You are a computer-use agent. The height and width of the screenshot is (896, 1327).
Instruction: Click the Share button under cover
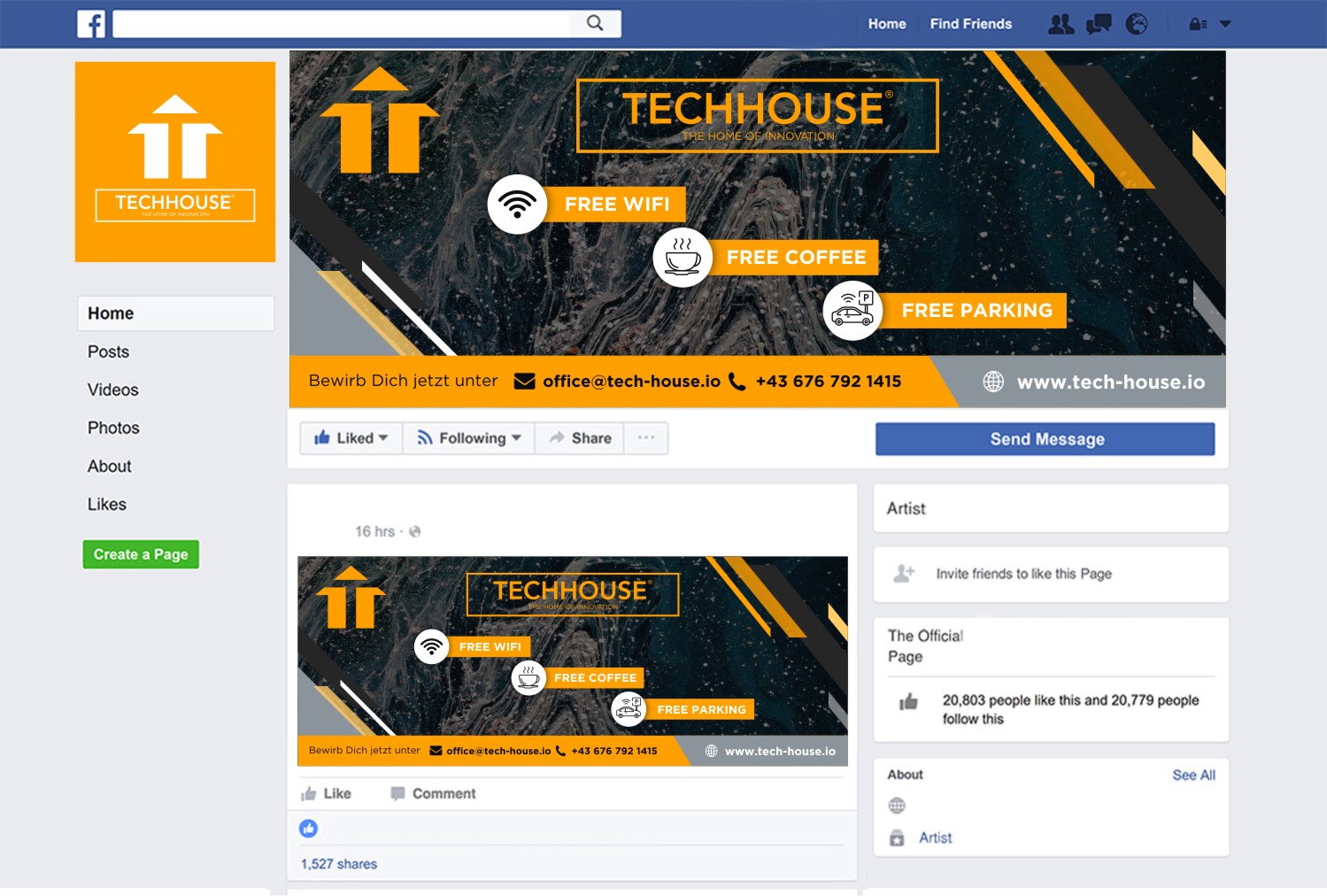(x=580, y=438)
